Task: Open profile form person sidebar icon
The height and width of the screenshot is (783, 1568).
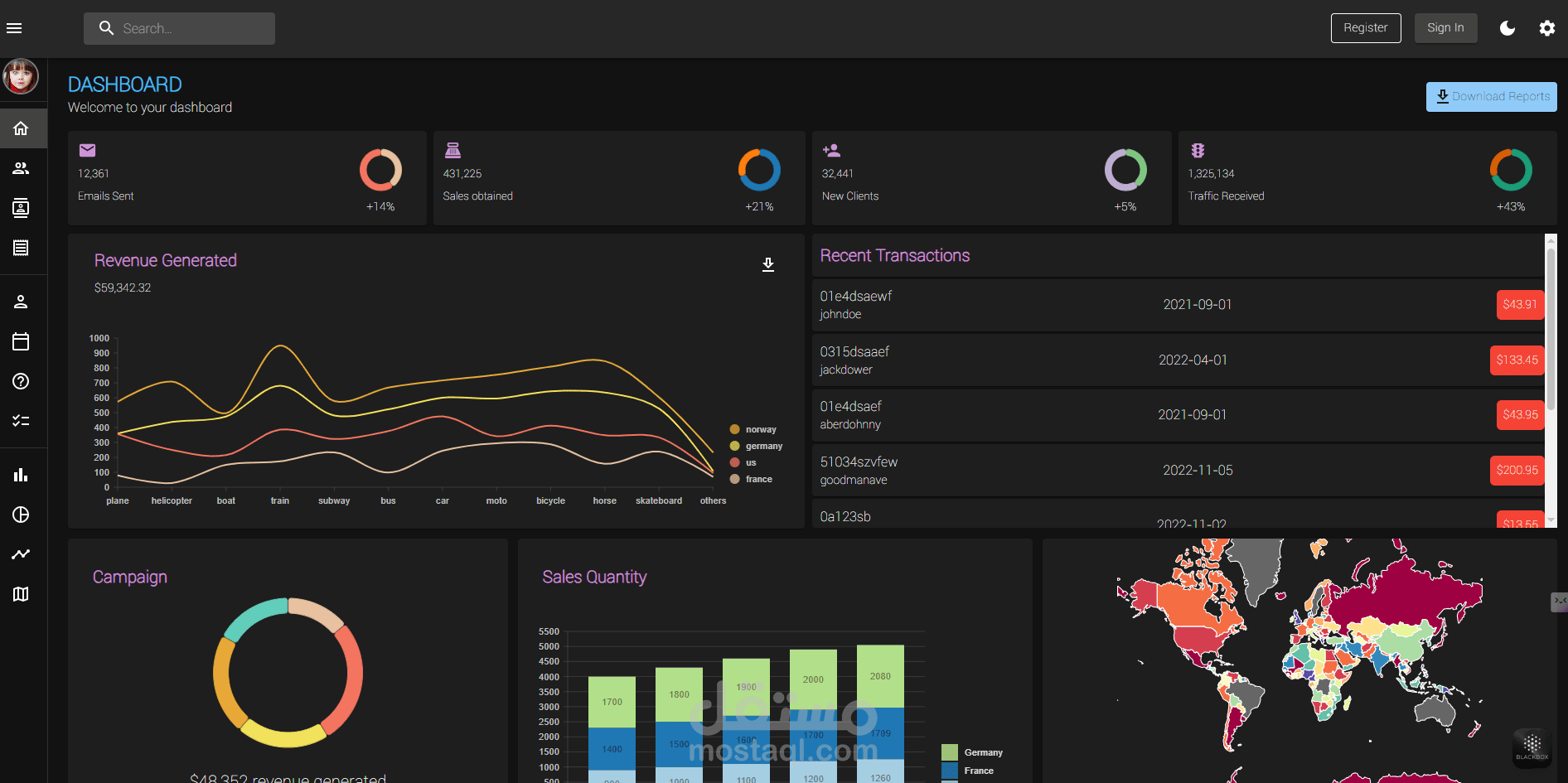Action: tap(21, 302)
